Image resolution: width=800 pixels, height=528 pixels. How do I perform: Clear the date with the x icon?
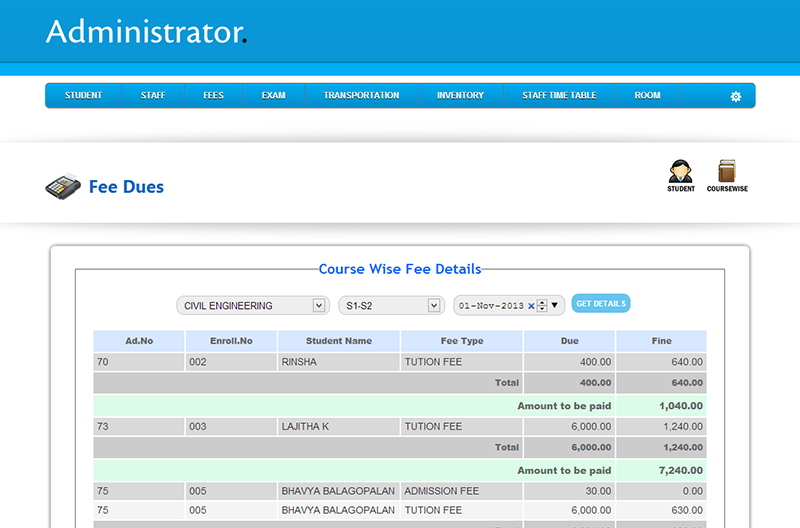coord(531,306)
